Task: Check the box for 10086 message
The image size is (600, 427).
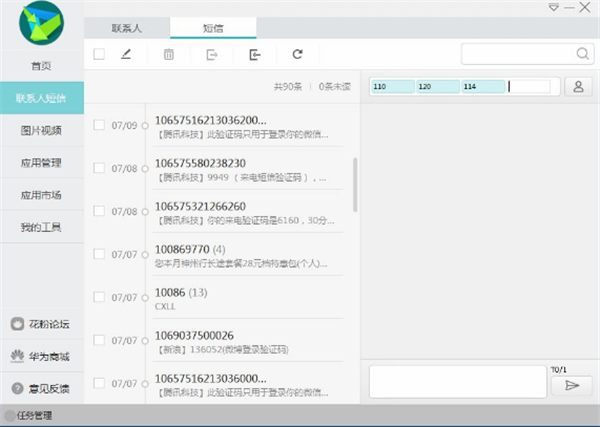Action: tap(99, 297)
